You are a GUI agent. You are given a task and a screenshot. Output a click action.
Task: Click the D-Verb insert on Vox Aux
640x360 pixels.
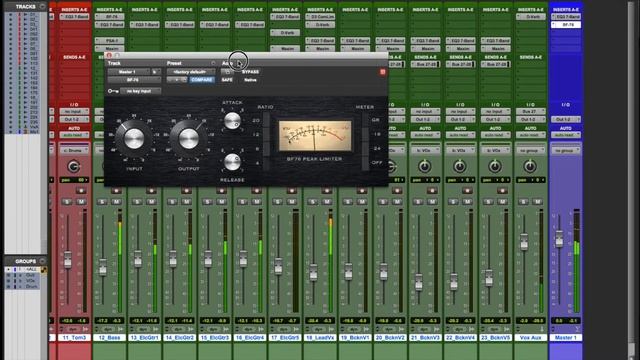tap(531, 17)
